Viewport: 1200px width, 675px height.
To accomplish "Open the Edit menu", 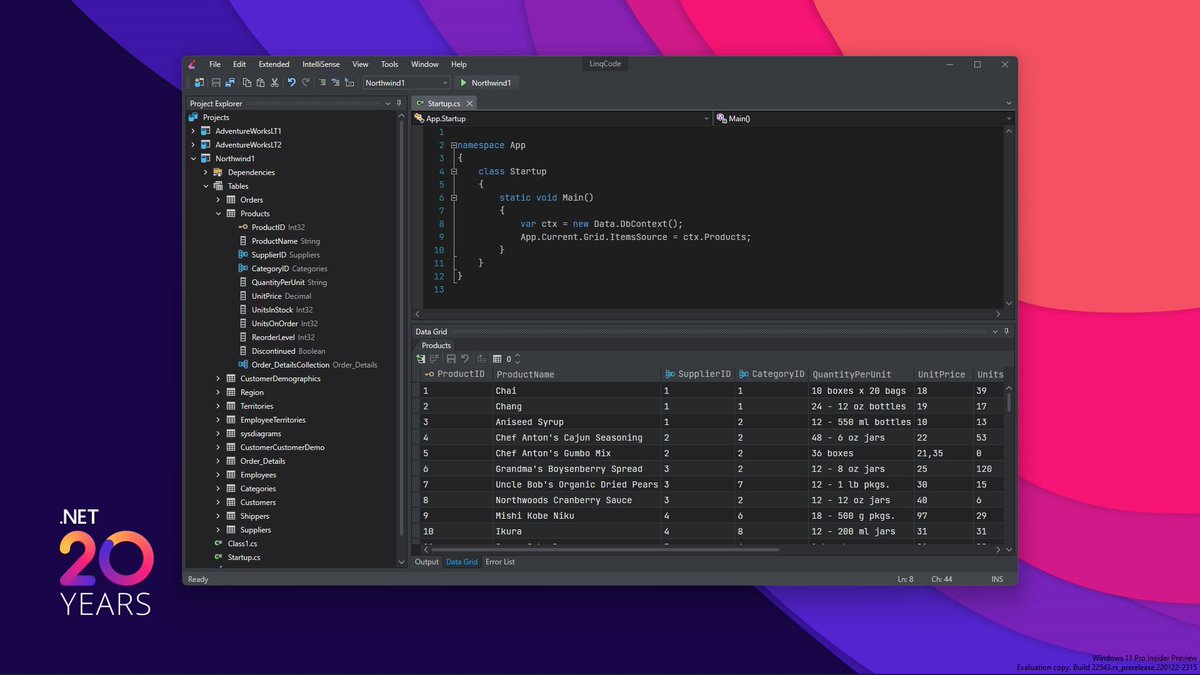I will coord(240,64).
